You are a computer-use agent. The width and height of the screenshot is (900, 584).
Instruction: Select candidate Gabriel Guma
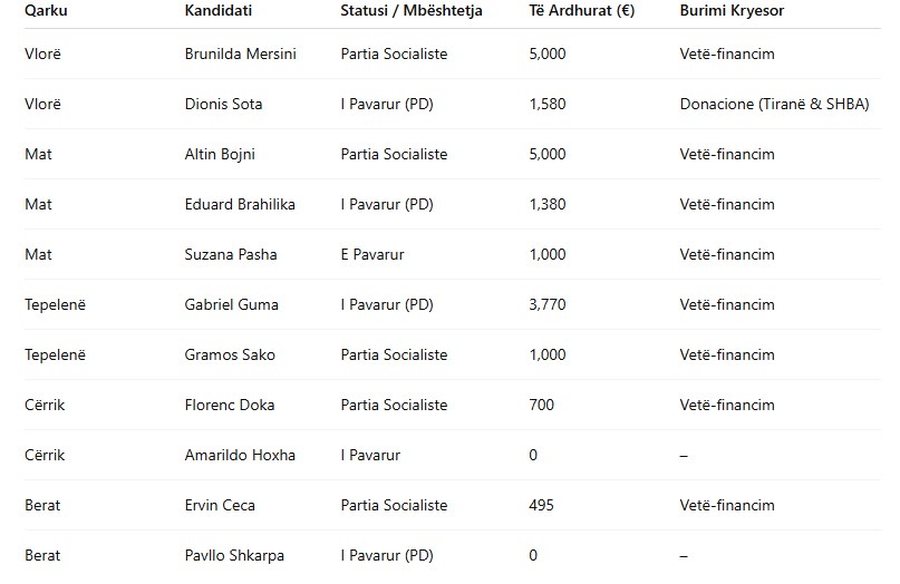click(232, 304)
